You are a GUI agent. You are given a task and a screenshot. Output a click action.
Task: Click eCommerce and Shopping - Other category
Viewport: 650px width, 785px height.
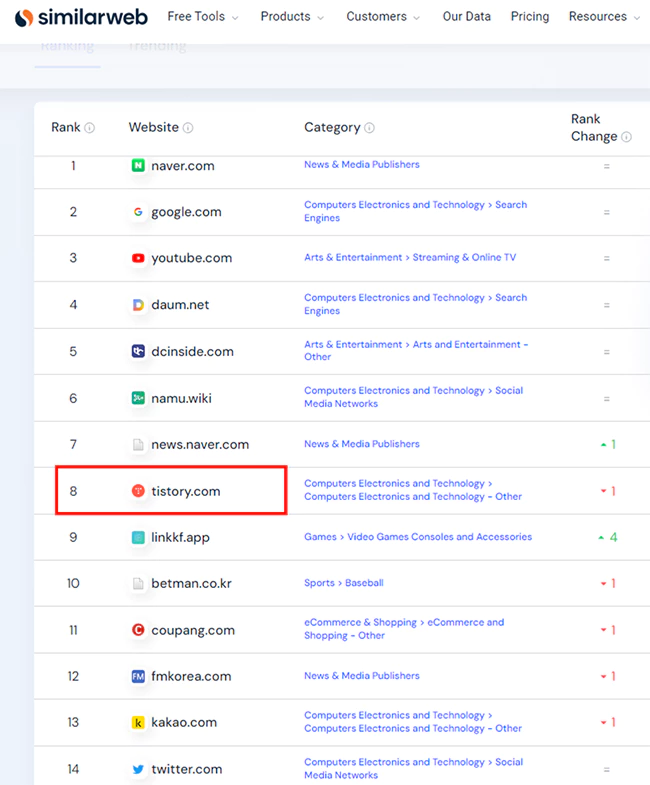pyautogui.click(x=404, y=629)
